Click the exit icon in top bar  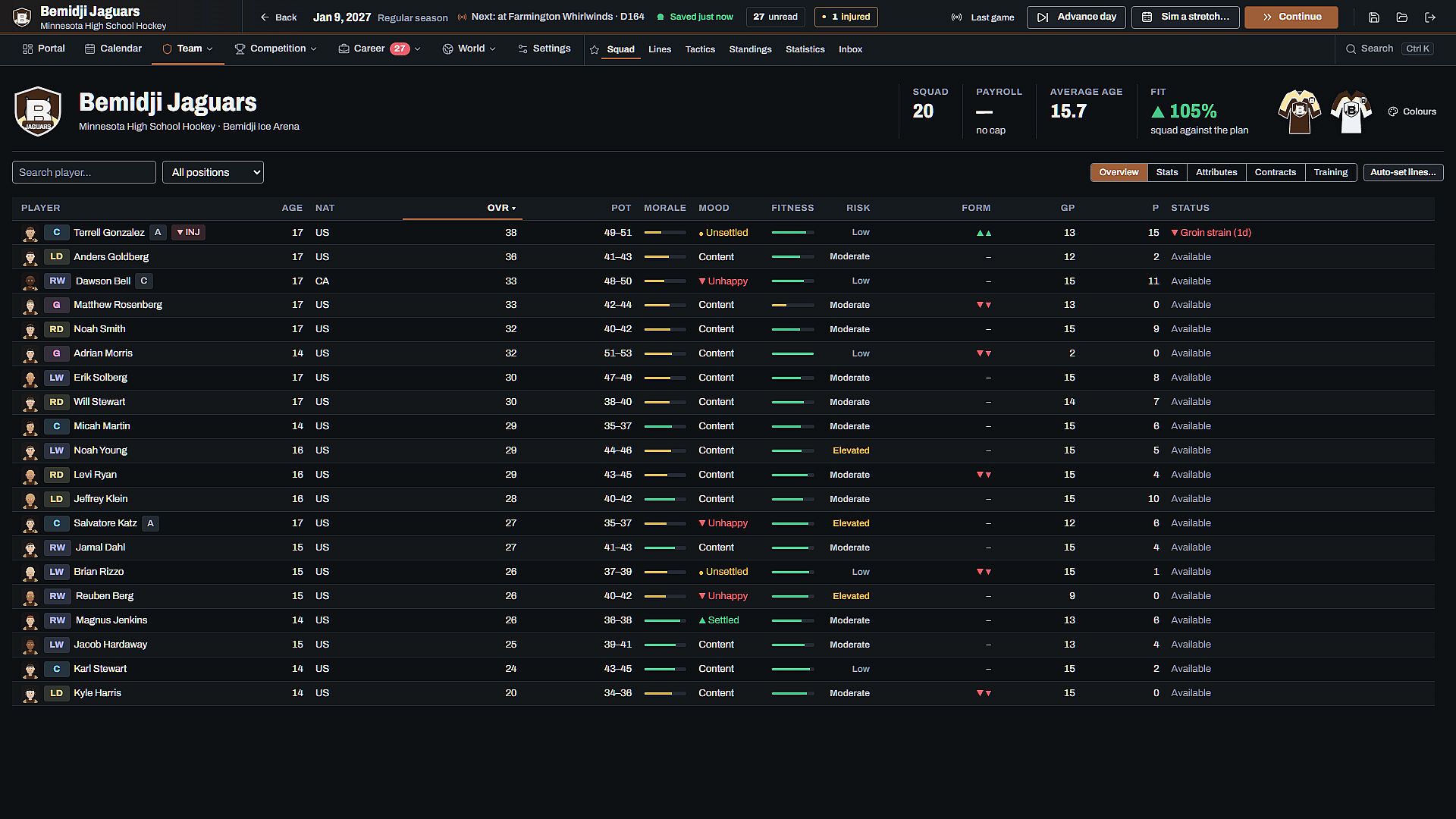[x=1430, y=17]
